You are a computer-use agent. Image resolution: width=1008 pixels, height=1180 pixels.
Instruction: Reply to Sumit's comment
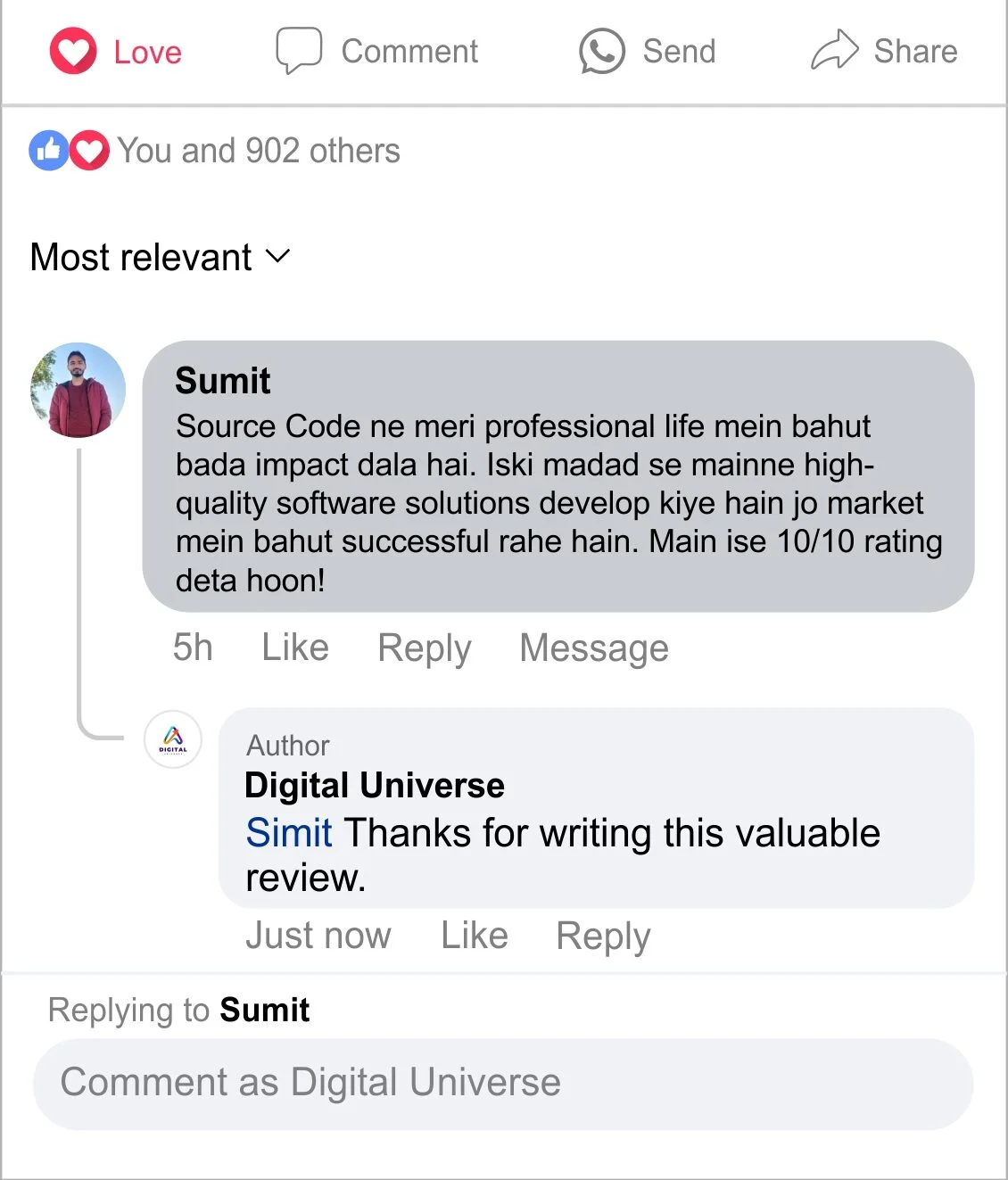(x=425, y=648)
